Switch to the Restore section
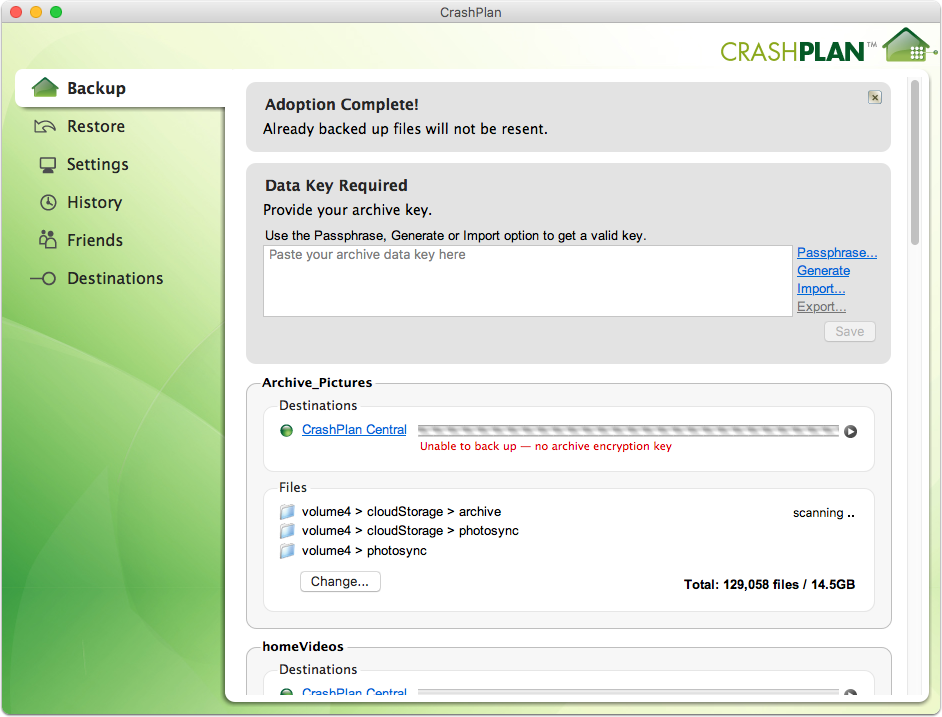The image size is (942, 717). coord(96,126)
